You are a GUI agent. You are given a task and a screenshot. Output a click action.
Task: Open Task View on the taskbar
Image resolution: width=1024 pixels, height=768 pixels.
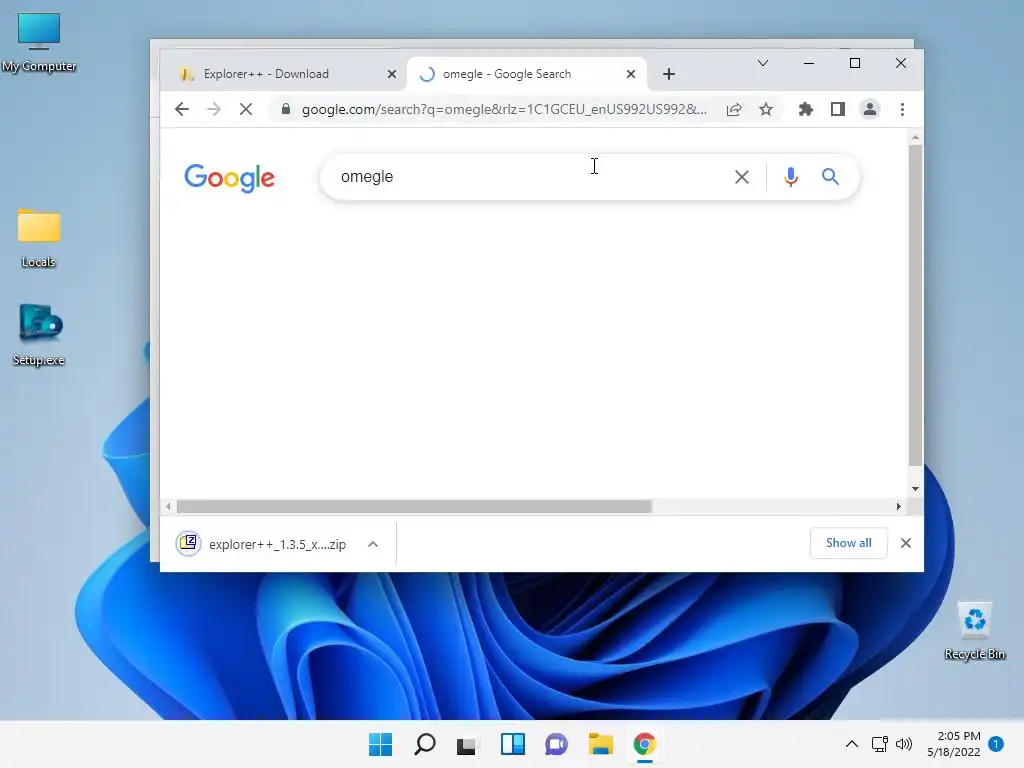click(468, 744)
